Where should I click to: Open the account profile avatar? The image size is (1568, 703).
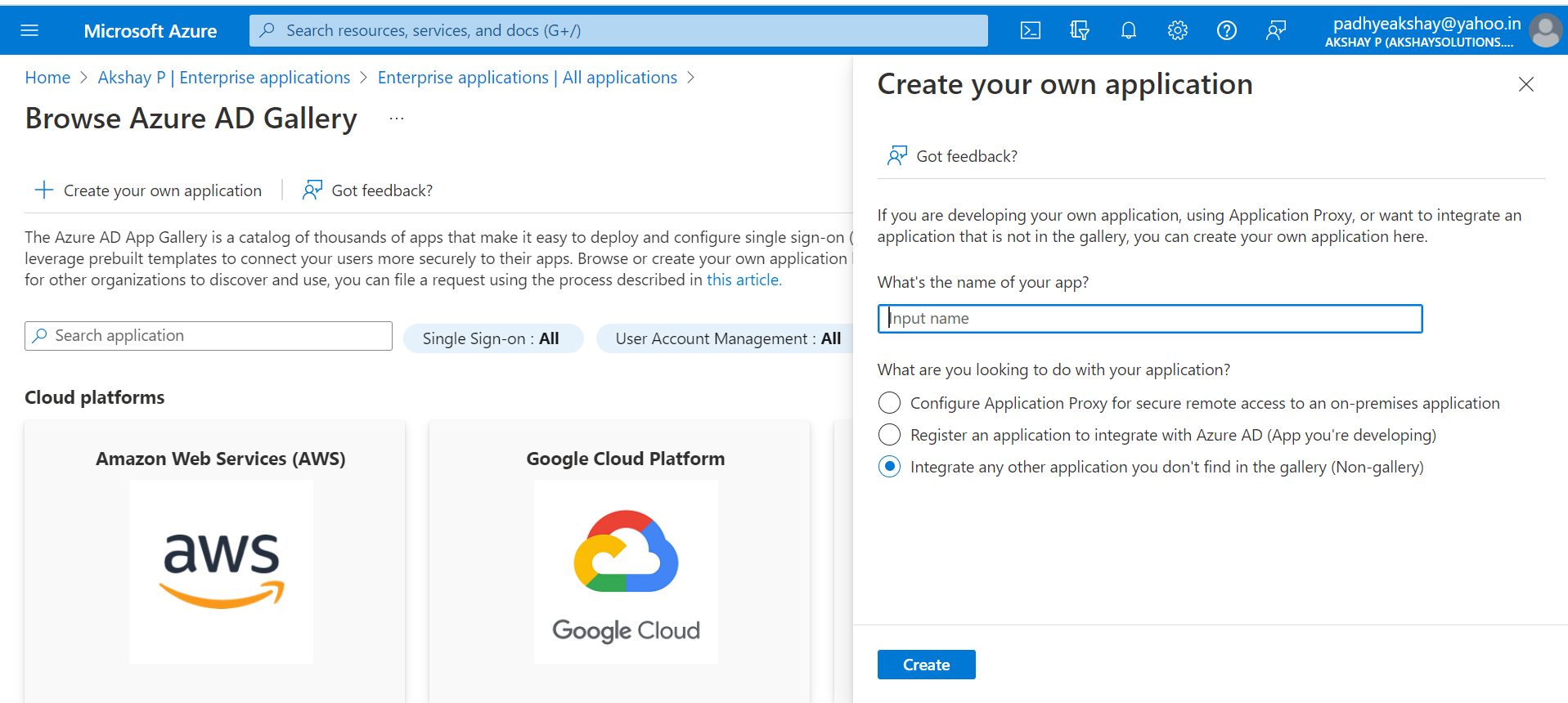[x=1544, y=31]
